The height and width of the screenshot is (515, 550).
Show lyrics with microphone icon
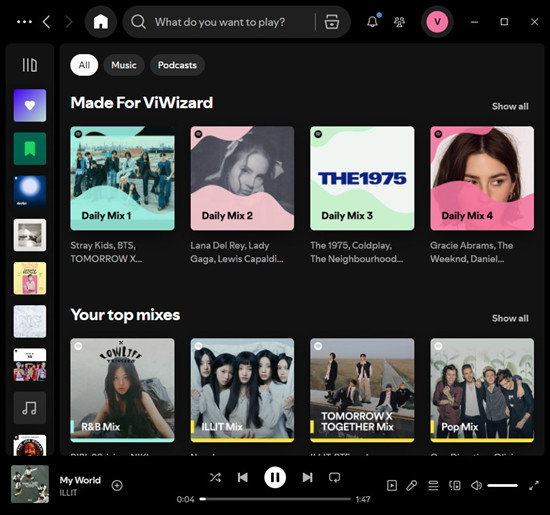[411, 486]
